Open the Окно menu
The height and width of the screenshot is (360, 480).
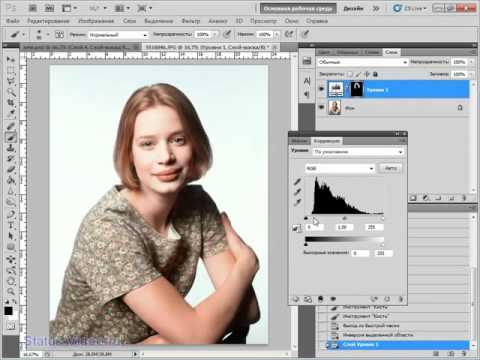(291, 21)
